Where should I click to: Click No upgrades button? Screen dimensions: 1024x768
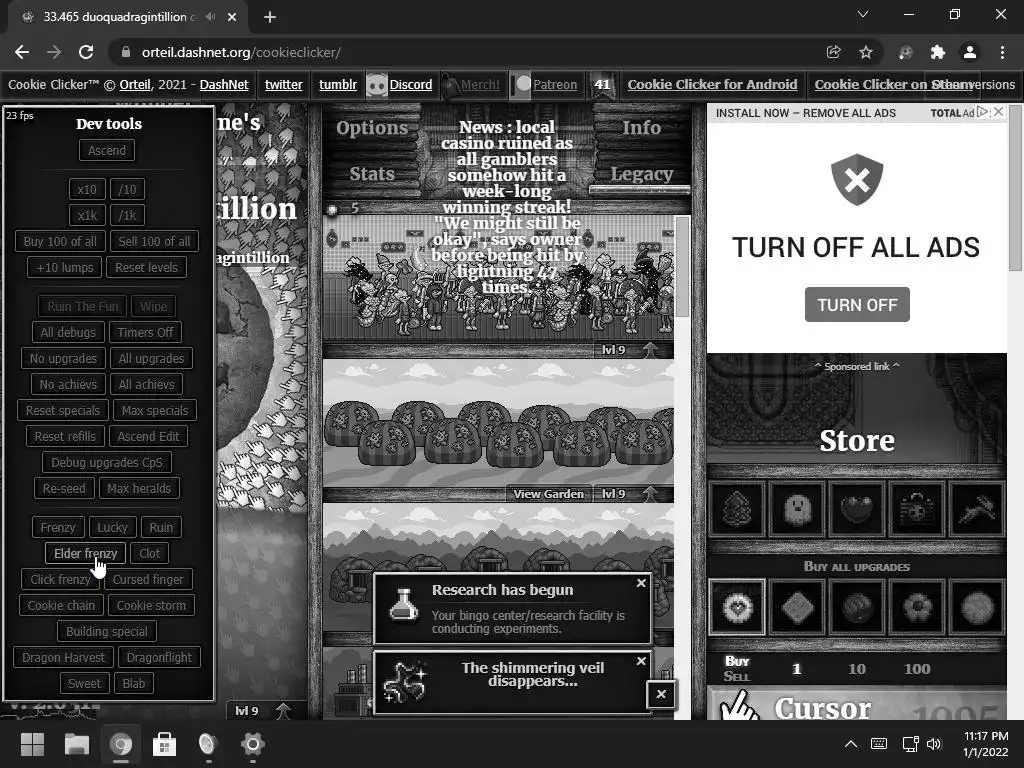click(x=63, y=359)
